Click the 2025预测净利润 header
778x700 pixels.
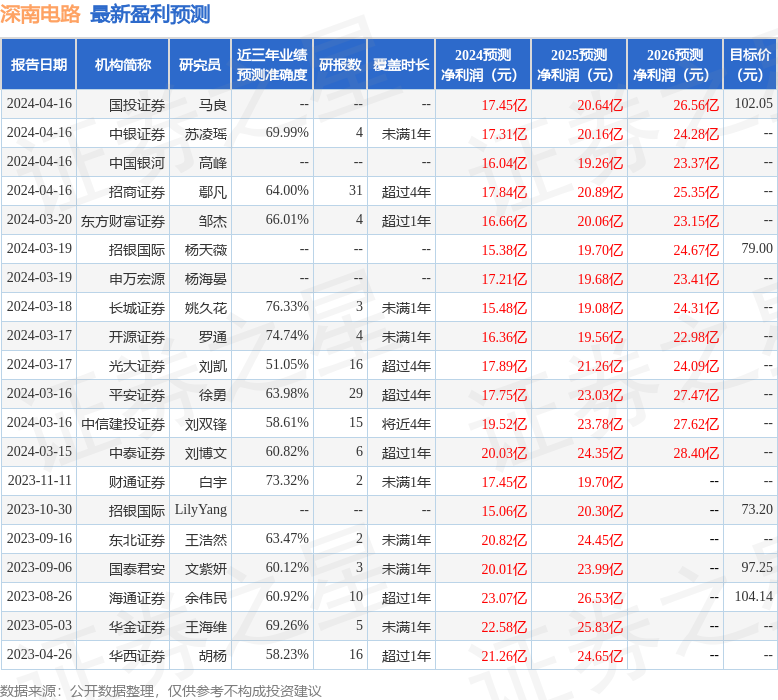tap(579, 64)
